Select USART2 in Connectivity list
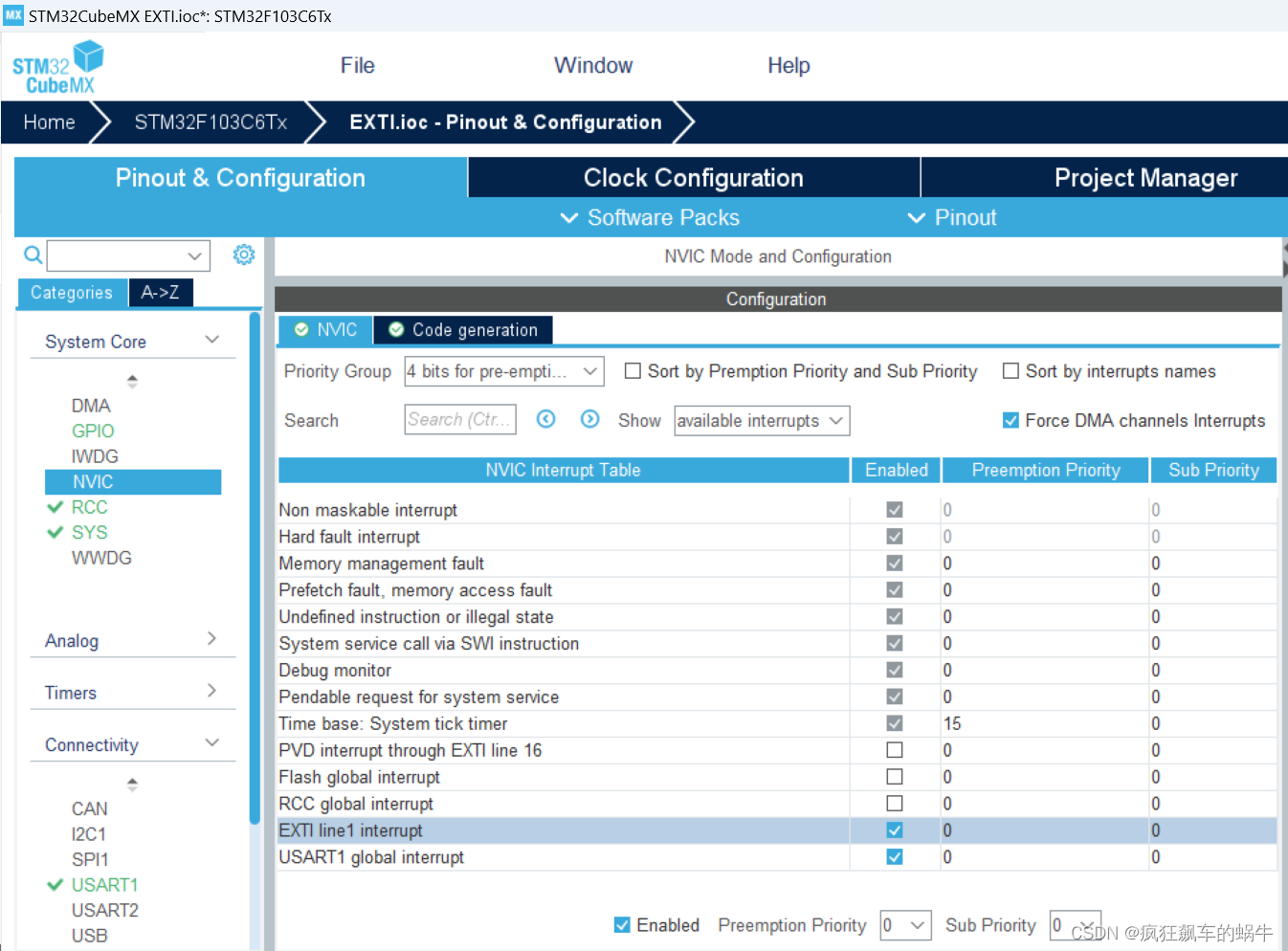The height and width of the screenshot is (951, 1288). 105,910
